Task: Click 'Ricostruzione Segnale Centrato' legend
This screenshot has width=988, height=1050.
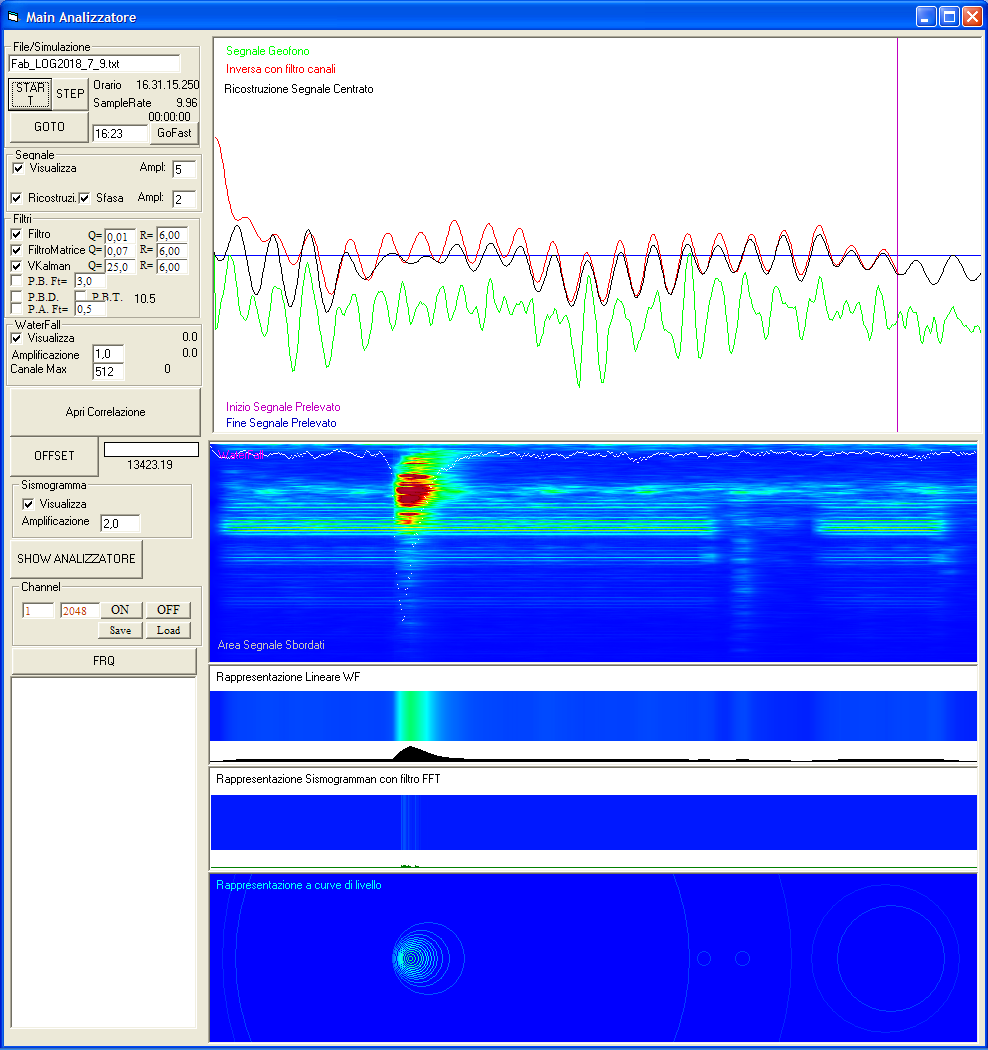Action: click(299, 89)
